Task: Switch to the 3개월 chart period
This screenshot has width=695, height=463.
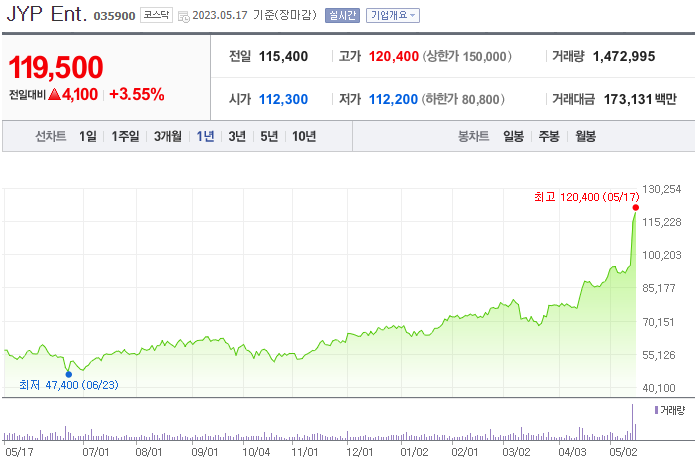Action: coord(168,136)
